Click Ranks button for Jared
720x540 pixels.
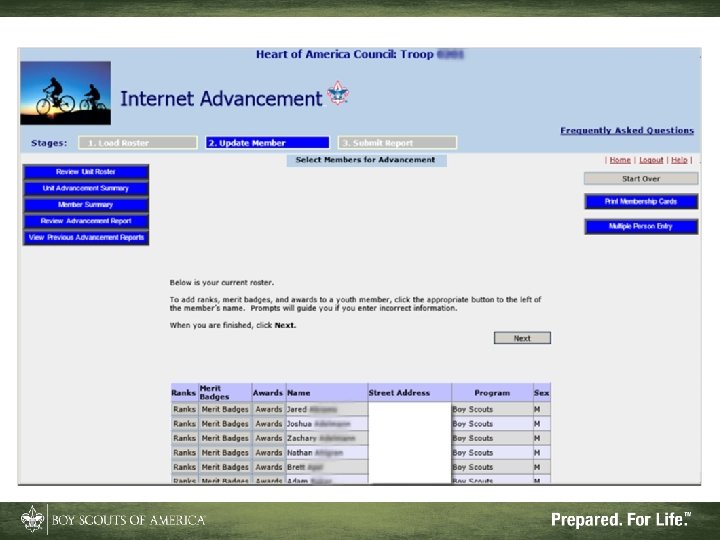click(x=185, y=409)
